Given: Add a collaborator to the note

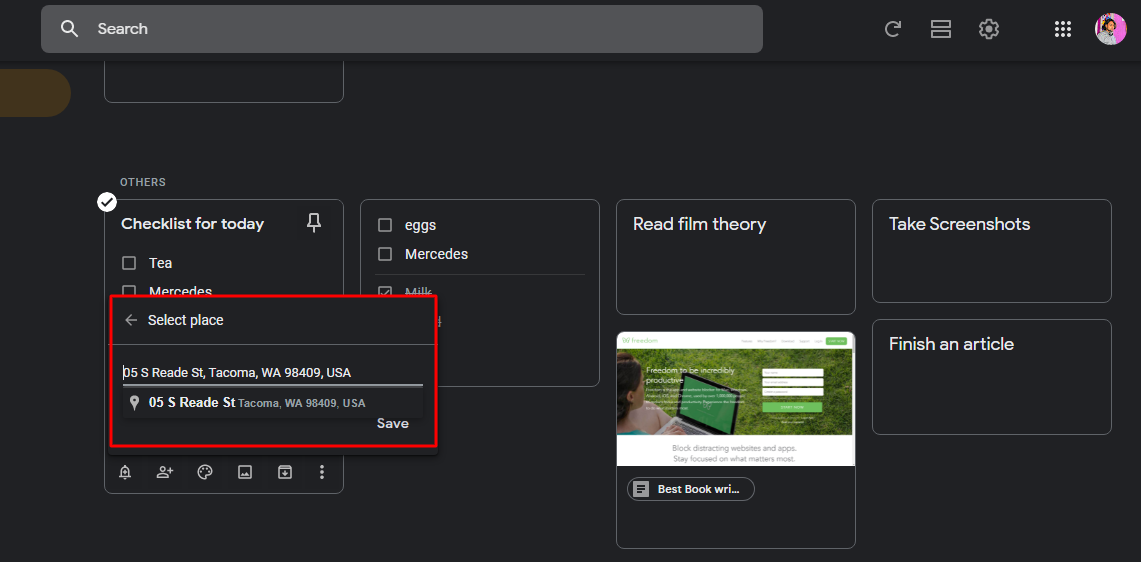Looking at the screenshot, I should 165,472.
